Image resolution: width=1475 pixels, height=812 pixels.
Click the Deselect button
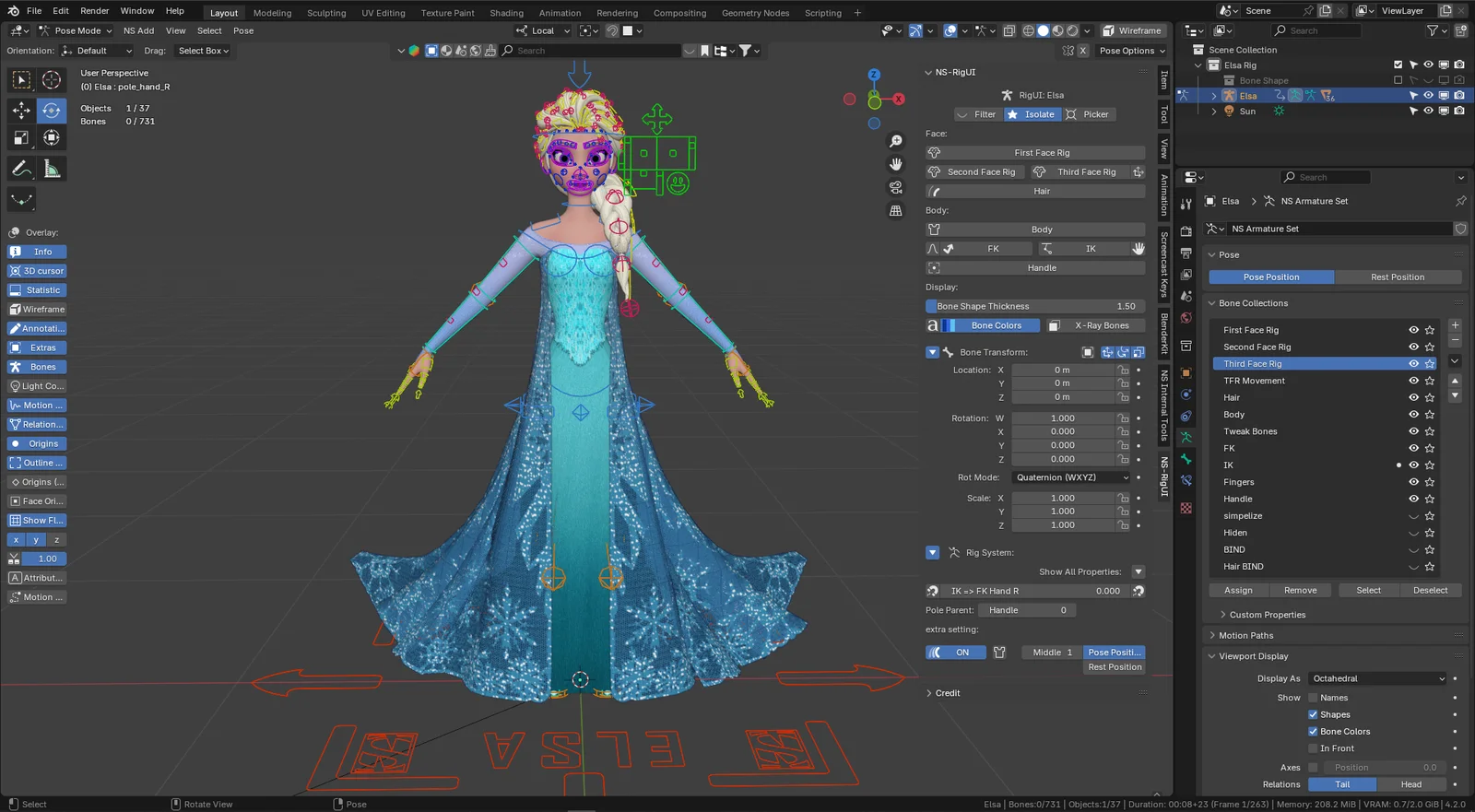point(1430,591)
